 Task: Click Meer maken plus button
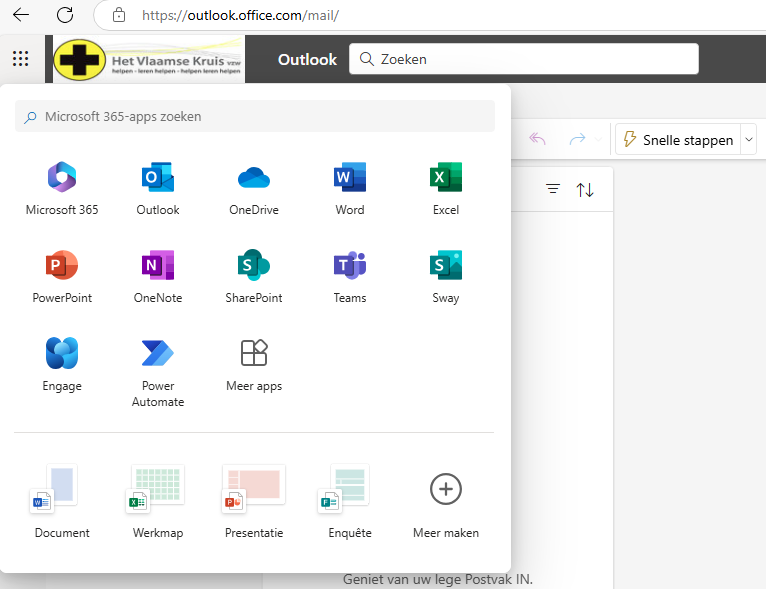point(446,489)
